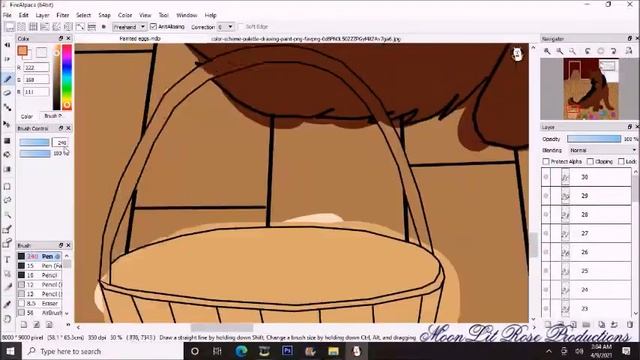
Task: Enable grid snap icon in top toolbar
Action: coord(33,27)
